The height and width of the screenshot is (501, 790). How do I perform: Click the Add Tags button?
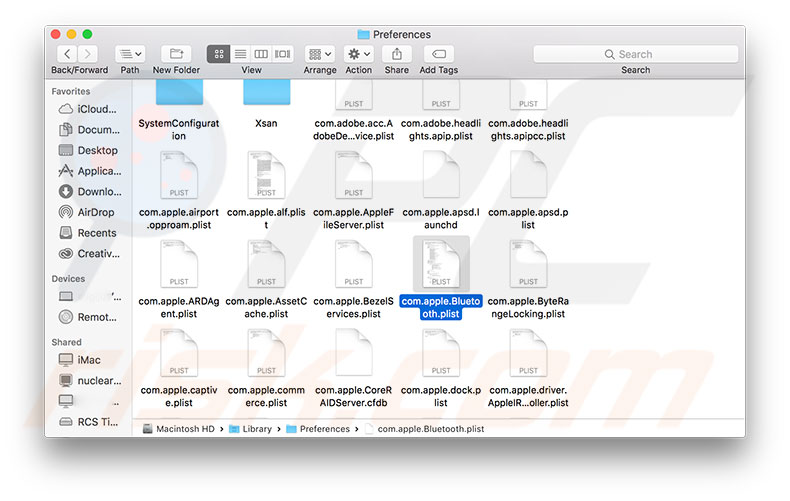[x=439, y=54]
